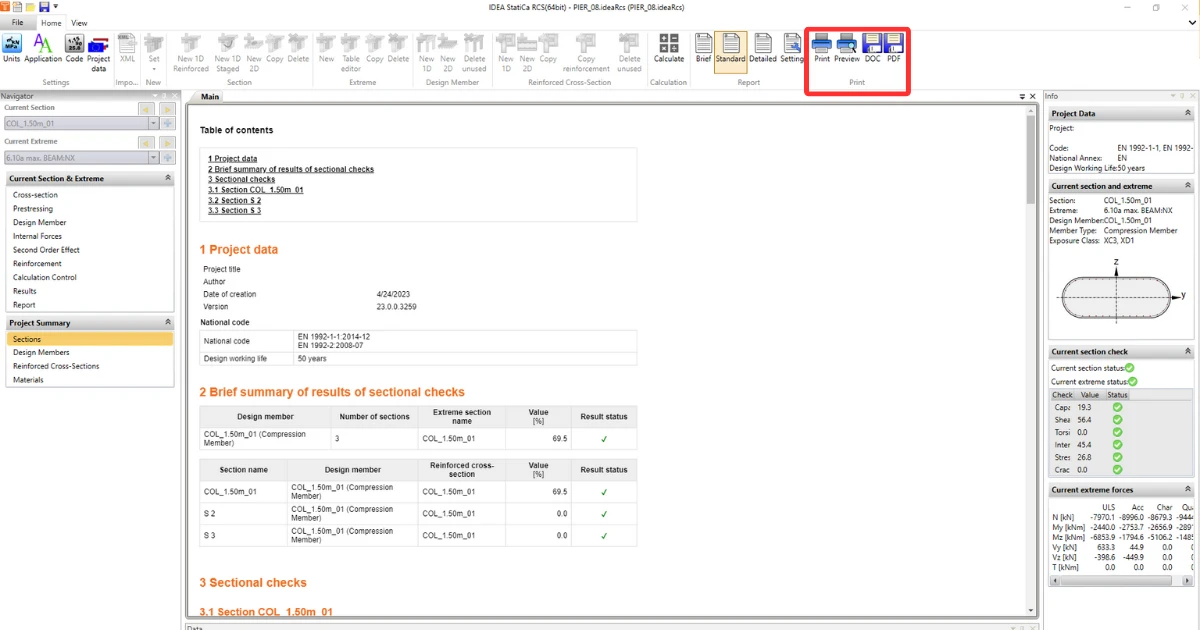Open the Current Section dropdown
This screenshot has height=630, width=1200.
pyautogui.click(x=153, y=123)
